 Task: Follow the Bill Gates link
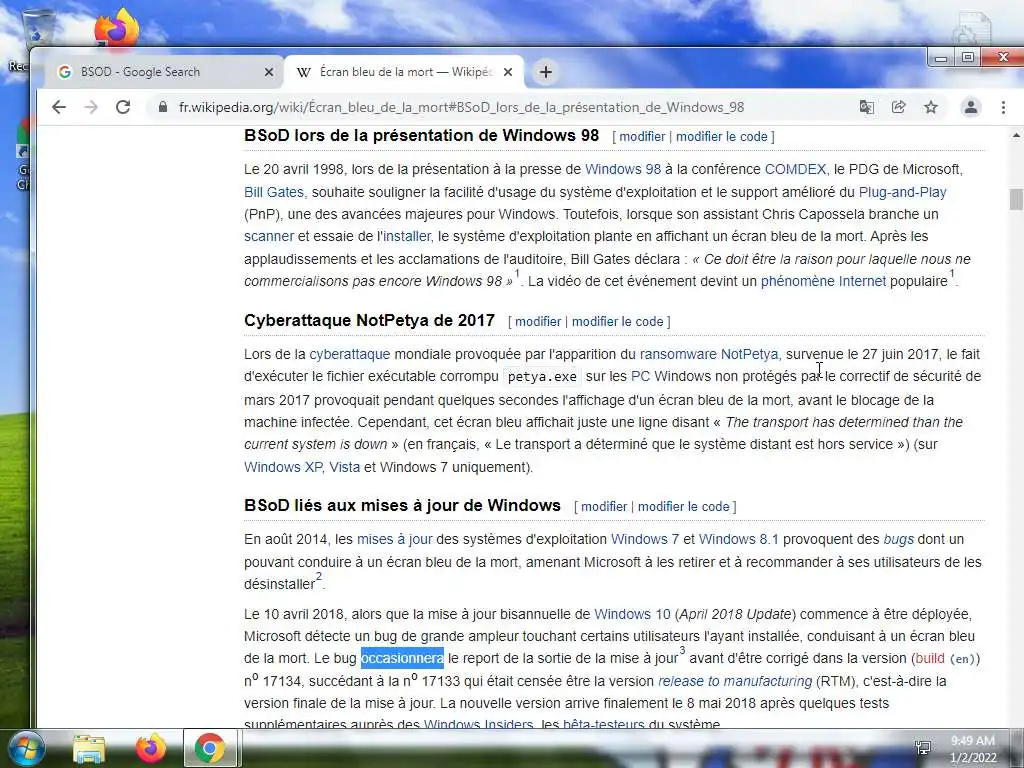tap(274, 192)
